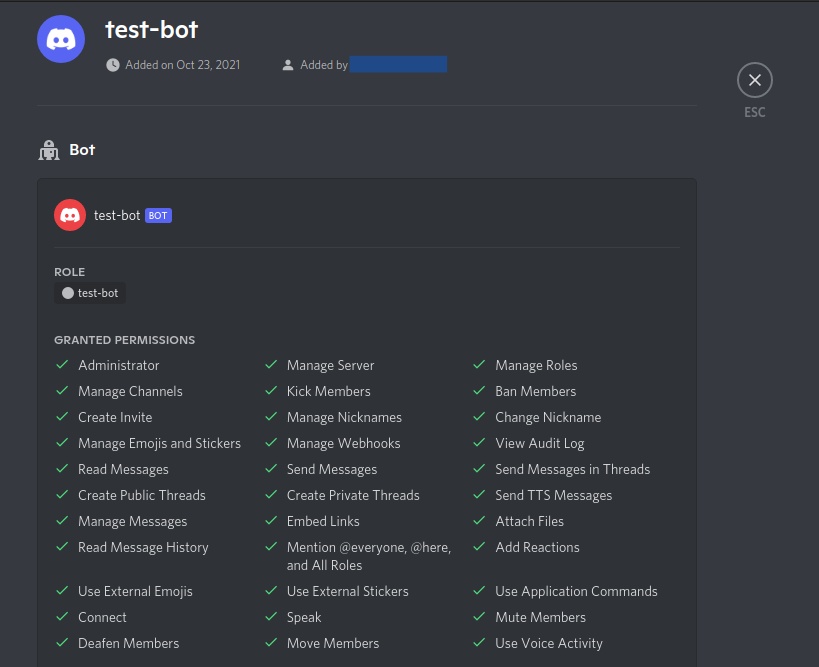The width and height of the screenshot is (819, 667).
Task: Click the checkmark beside Manage Nicknames
Action: tap(271, 417)
